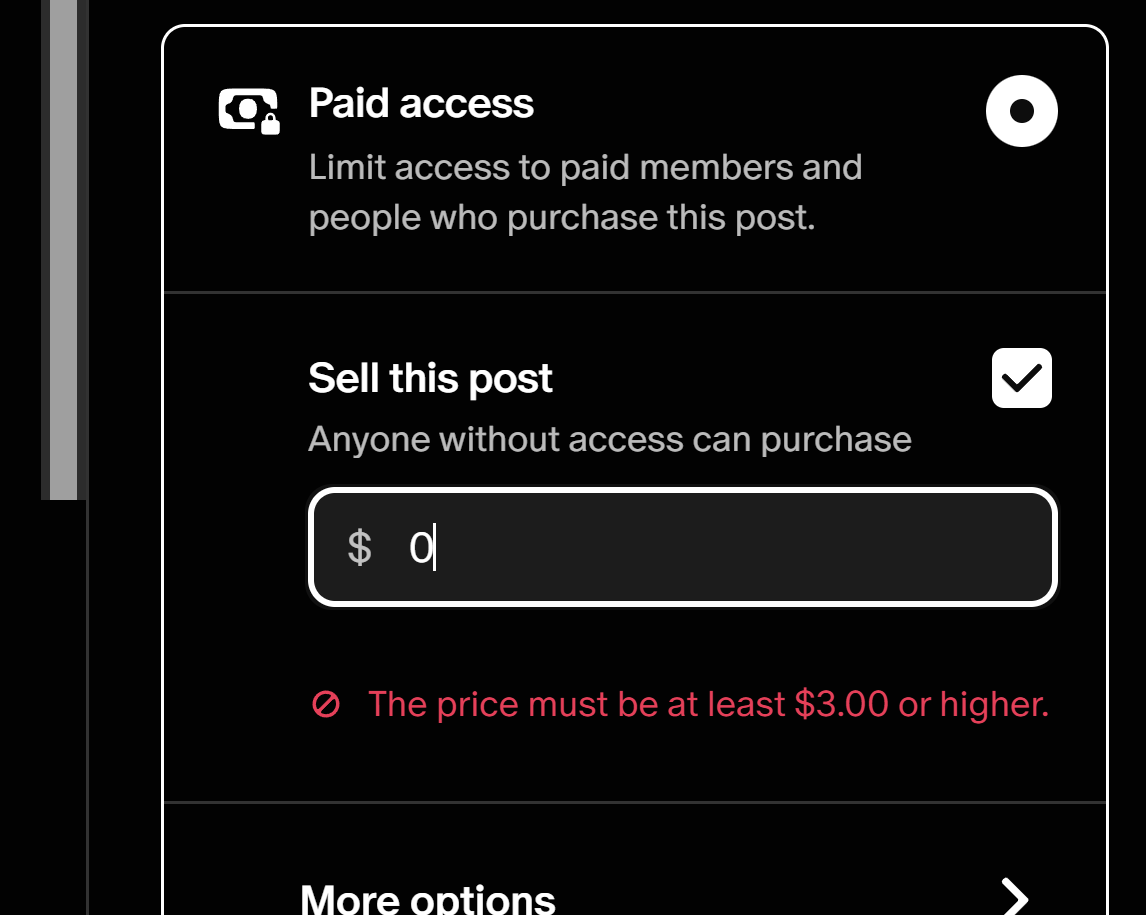Click the second line reading people who purchase this post
This screenshot has width=1146, height=915.
click(x=562, y=218)
